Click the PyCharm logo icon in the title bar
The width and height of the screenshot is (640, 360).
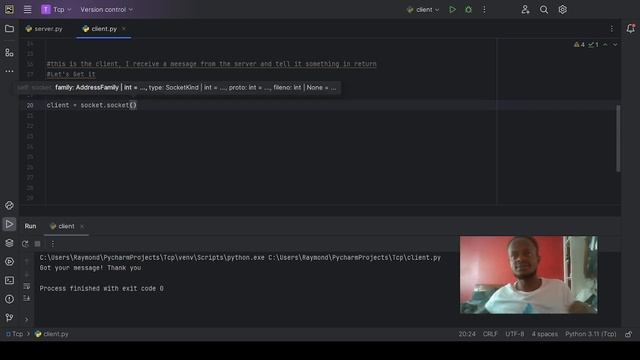[9, 9]
